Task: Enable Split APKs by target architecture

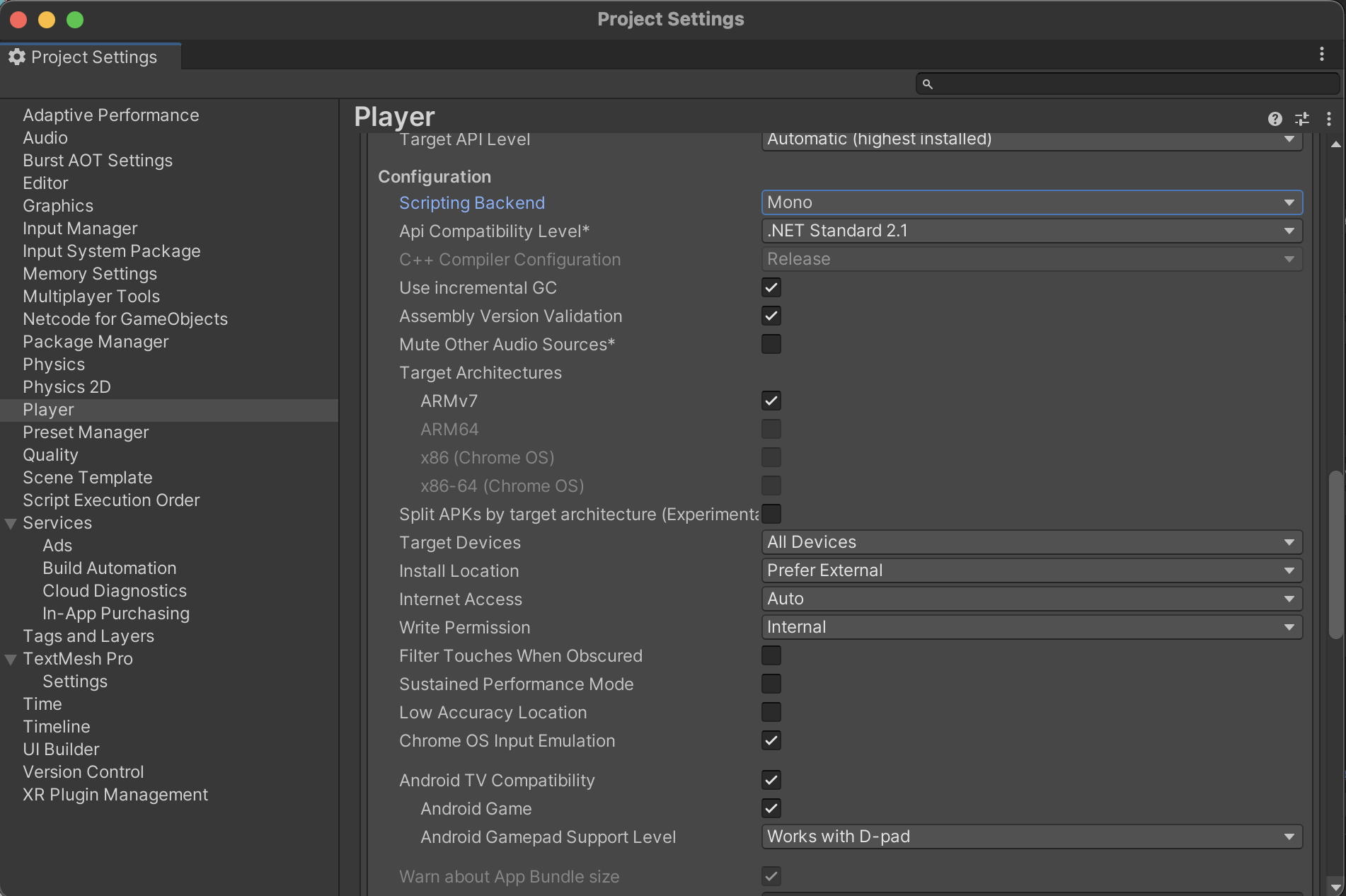Action: click(771, 514)
